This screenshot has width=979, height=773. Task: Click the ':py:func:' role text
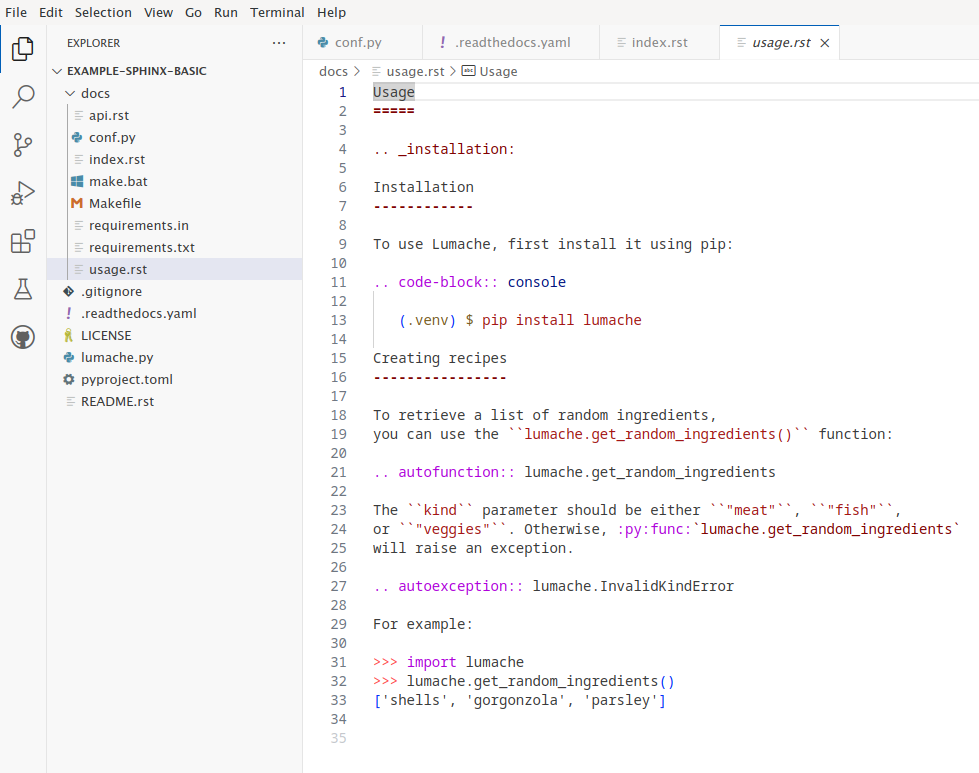654,529
